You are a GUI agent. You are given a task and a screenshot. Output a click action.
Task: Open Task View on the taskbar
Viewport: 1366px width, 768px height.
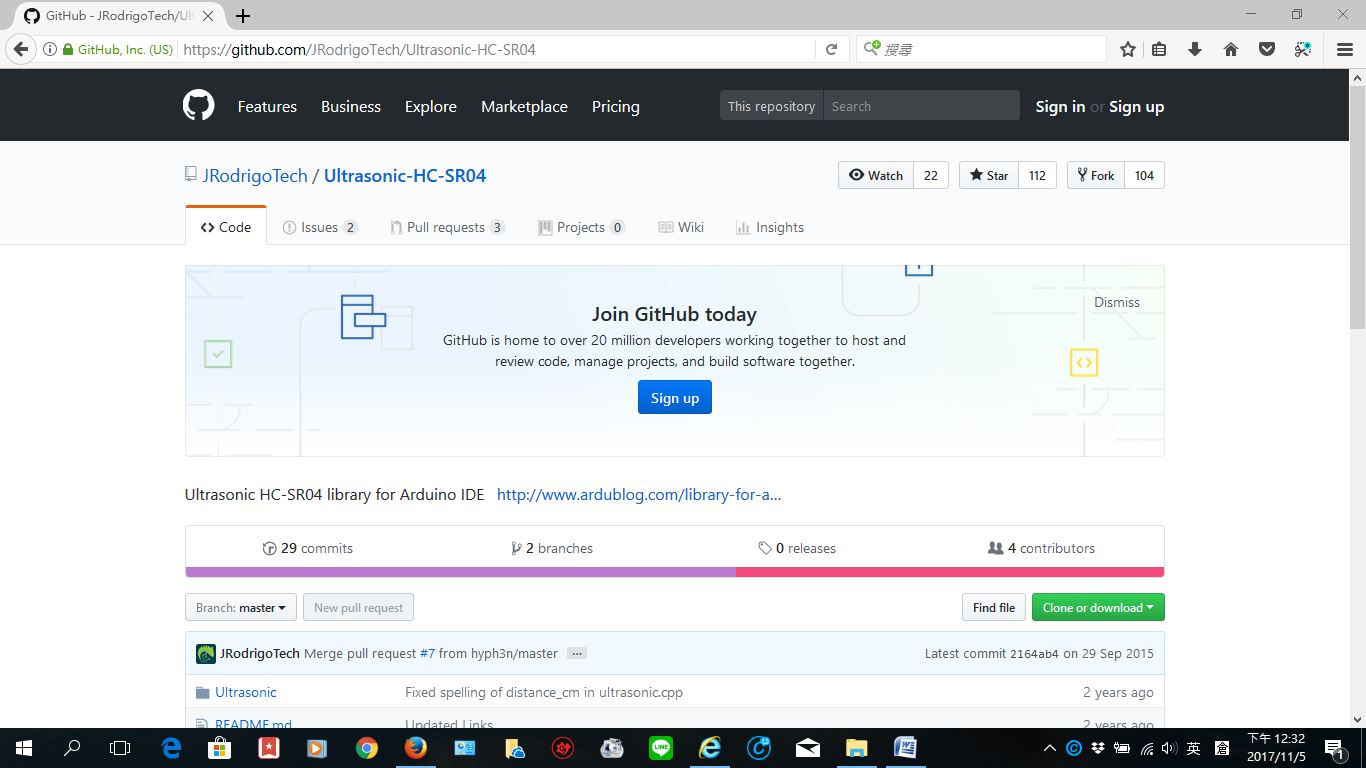(120, 748)
